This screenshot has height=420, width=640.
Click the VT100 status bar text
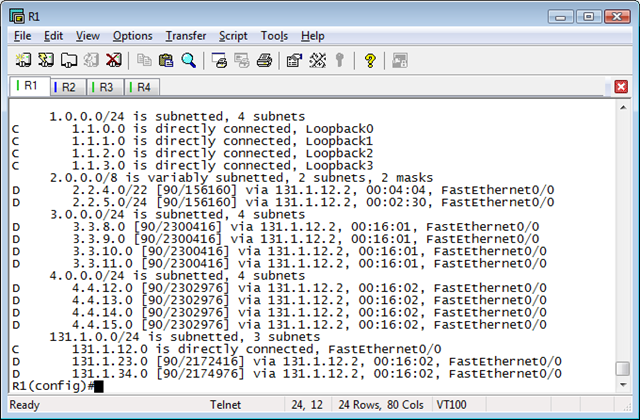(x=451, y=405)
